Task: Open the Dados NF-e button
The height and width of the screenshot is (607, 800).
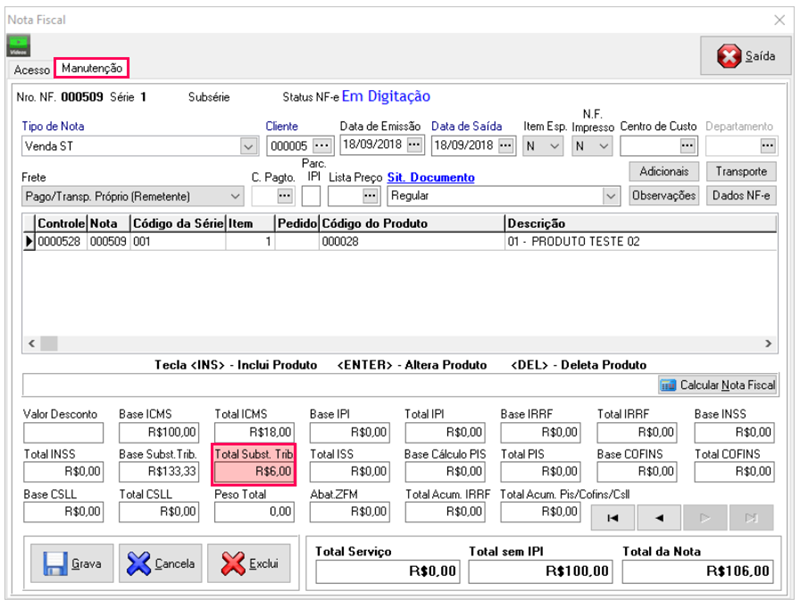Action: [x=741, y=196]
